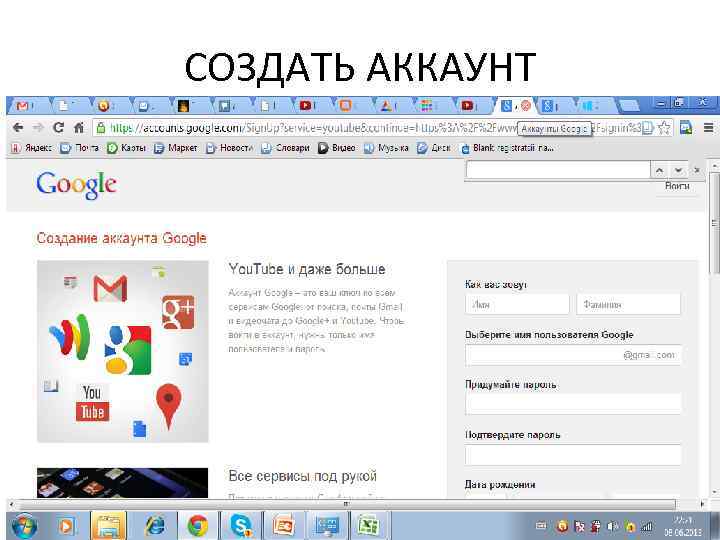Go back with the browser back arrow
This screenshot has width=720, height=540.
[18, 127]
